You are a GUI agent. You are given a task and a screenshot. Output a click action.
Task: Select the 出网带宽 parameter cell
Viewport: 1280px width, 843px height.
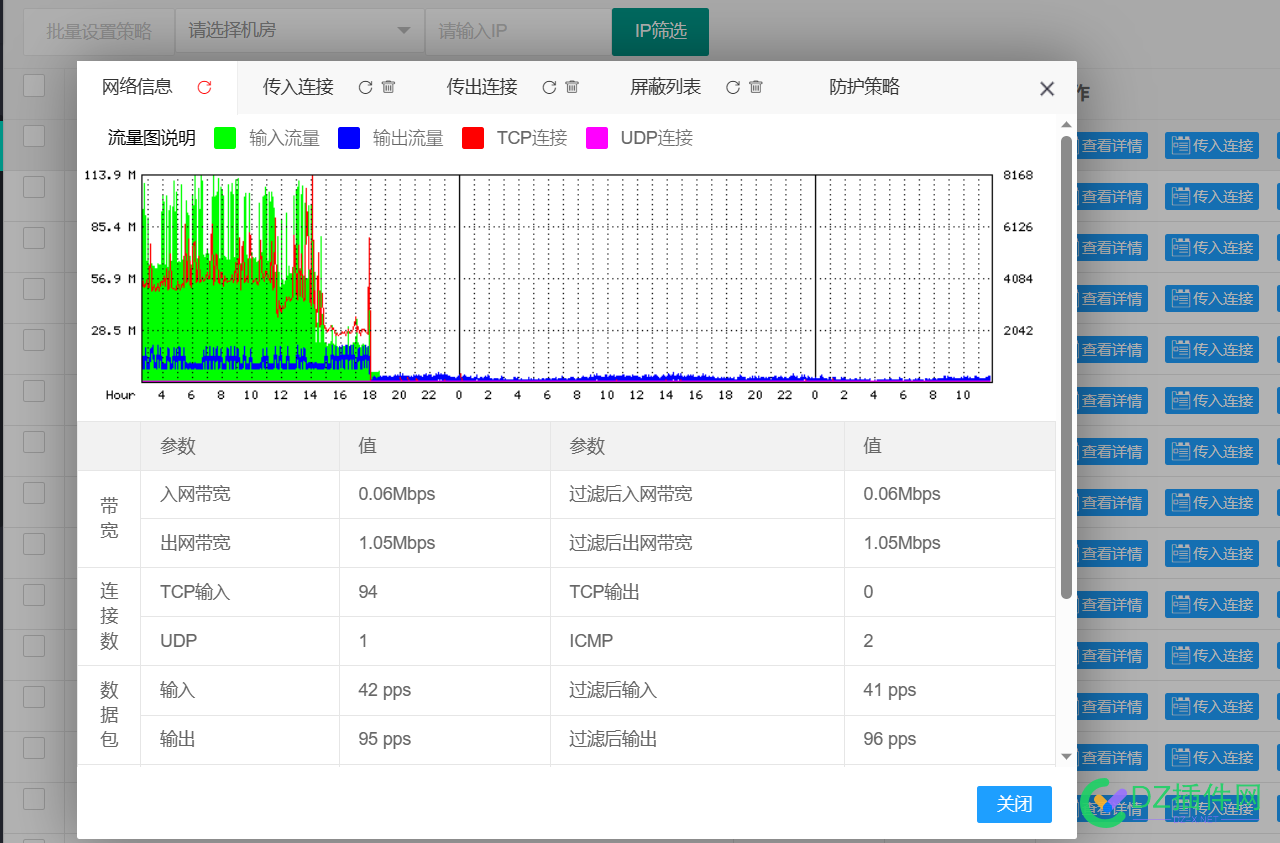240,543
